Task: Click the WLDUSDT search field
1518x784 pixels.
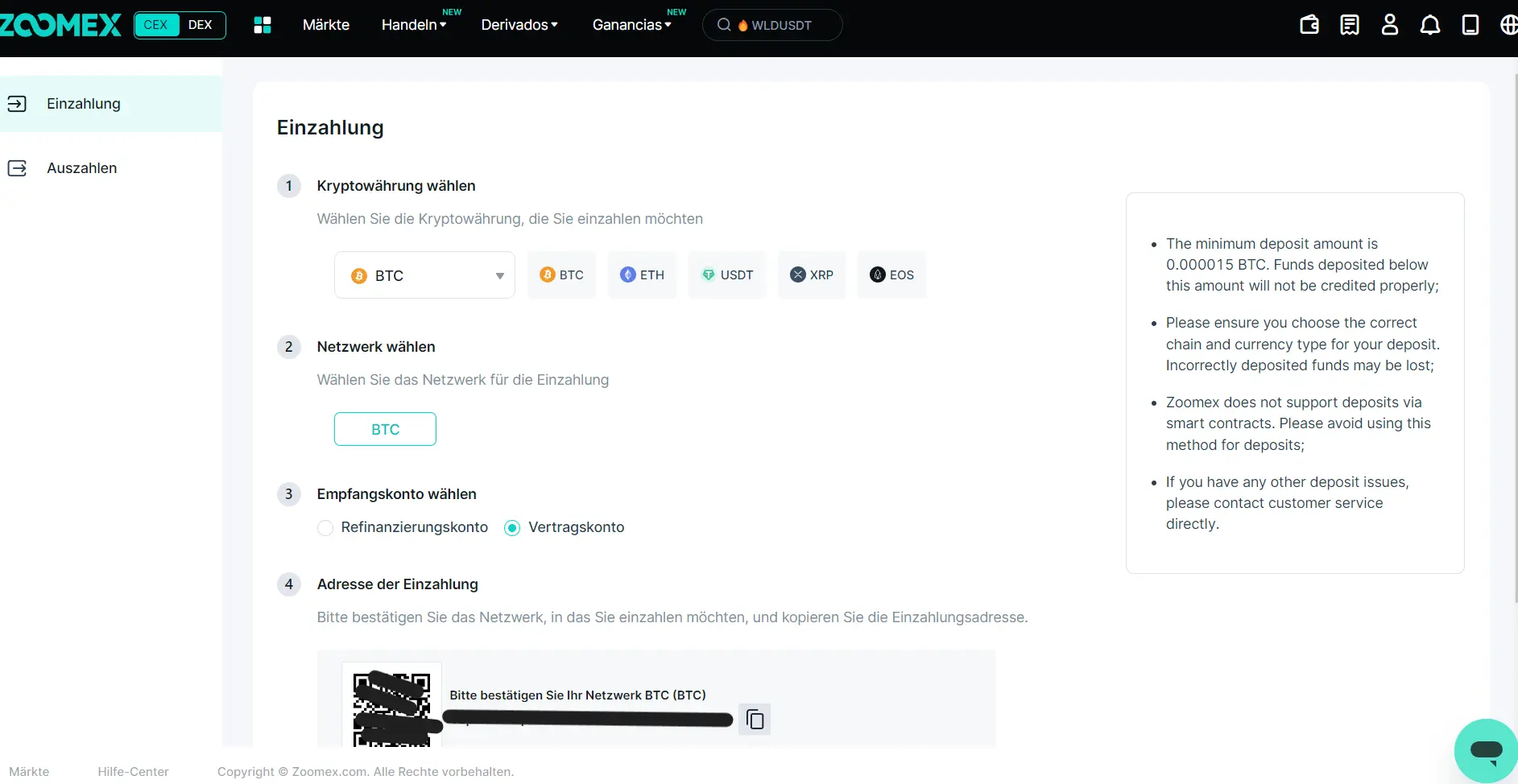Action: 772,25
